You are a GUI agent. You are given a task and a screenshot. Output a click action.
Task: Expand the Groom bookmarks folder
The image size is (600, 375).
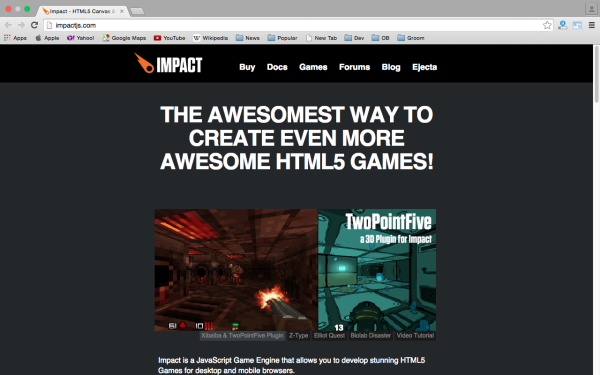click(x=411, y=38)
